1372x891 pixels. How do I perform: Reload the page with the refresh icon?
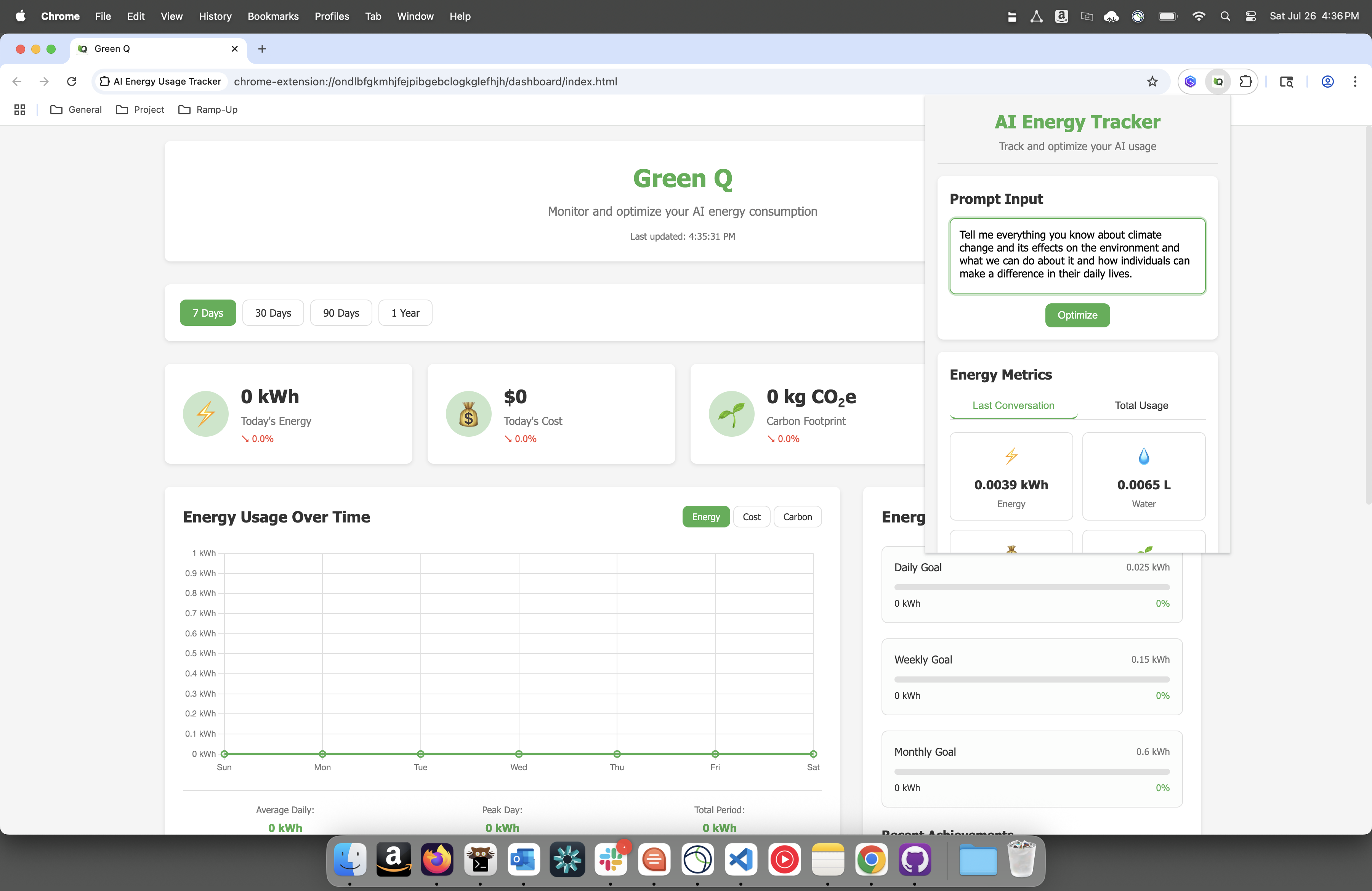pyautogui.click(x=72, y=82)
